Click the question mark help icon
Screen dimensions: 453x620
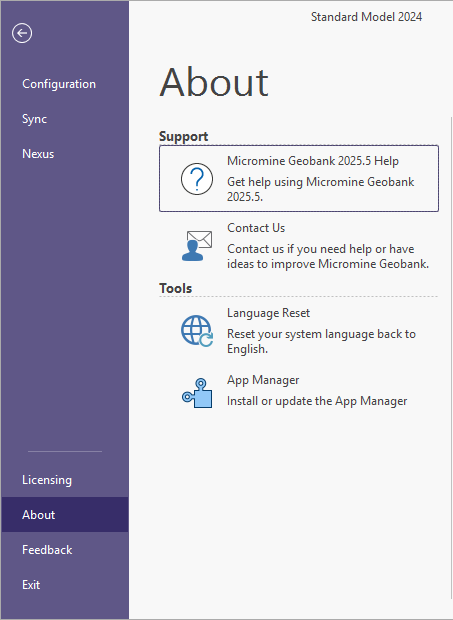click(x=197, y=179)
